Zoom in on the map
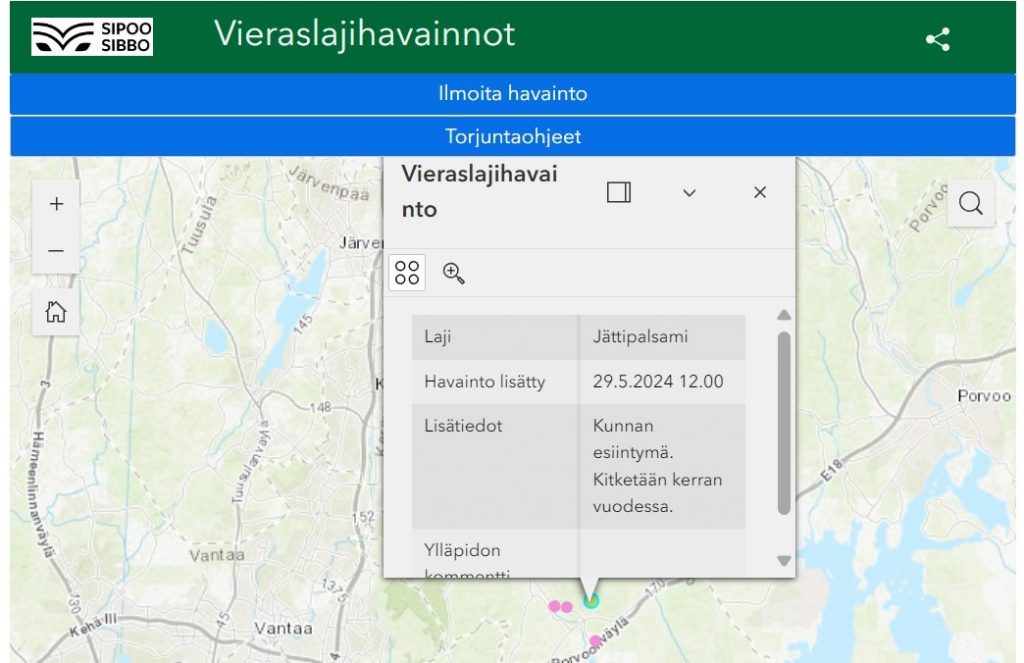This screenshot has height=663, width=1024. [x=56, y=204]
